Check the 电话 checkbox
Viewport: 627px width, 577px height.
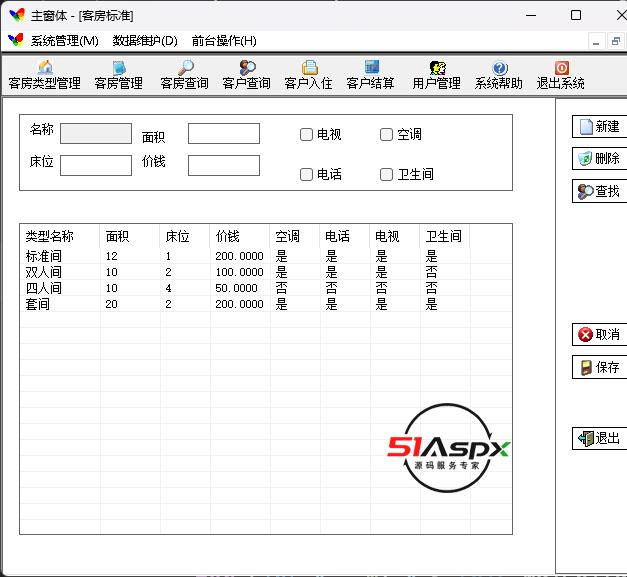coord(306,174)
